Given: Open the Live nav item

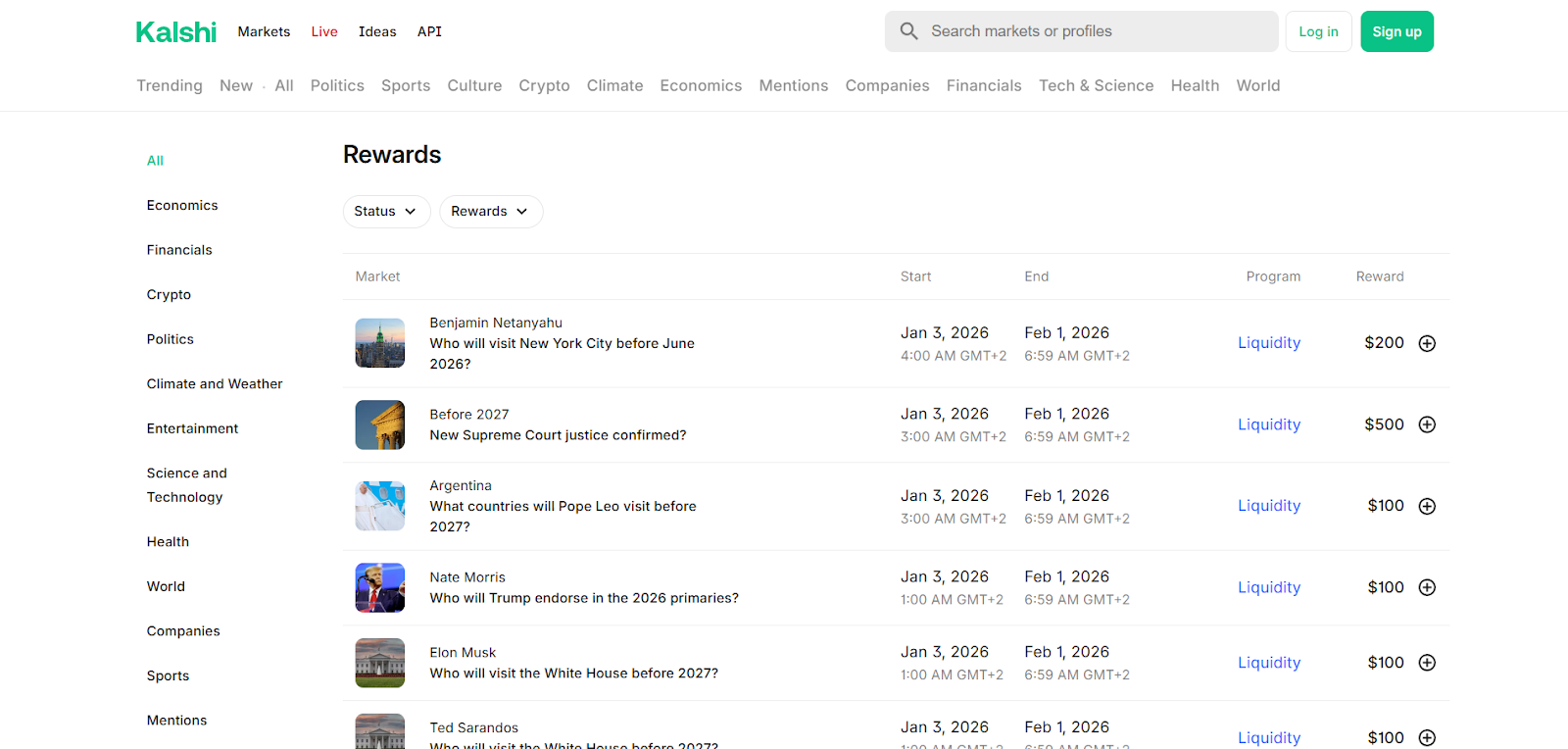Looking at the screenshot, I should pos(324,31).
